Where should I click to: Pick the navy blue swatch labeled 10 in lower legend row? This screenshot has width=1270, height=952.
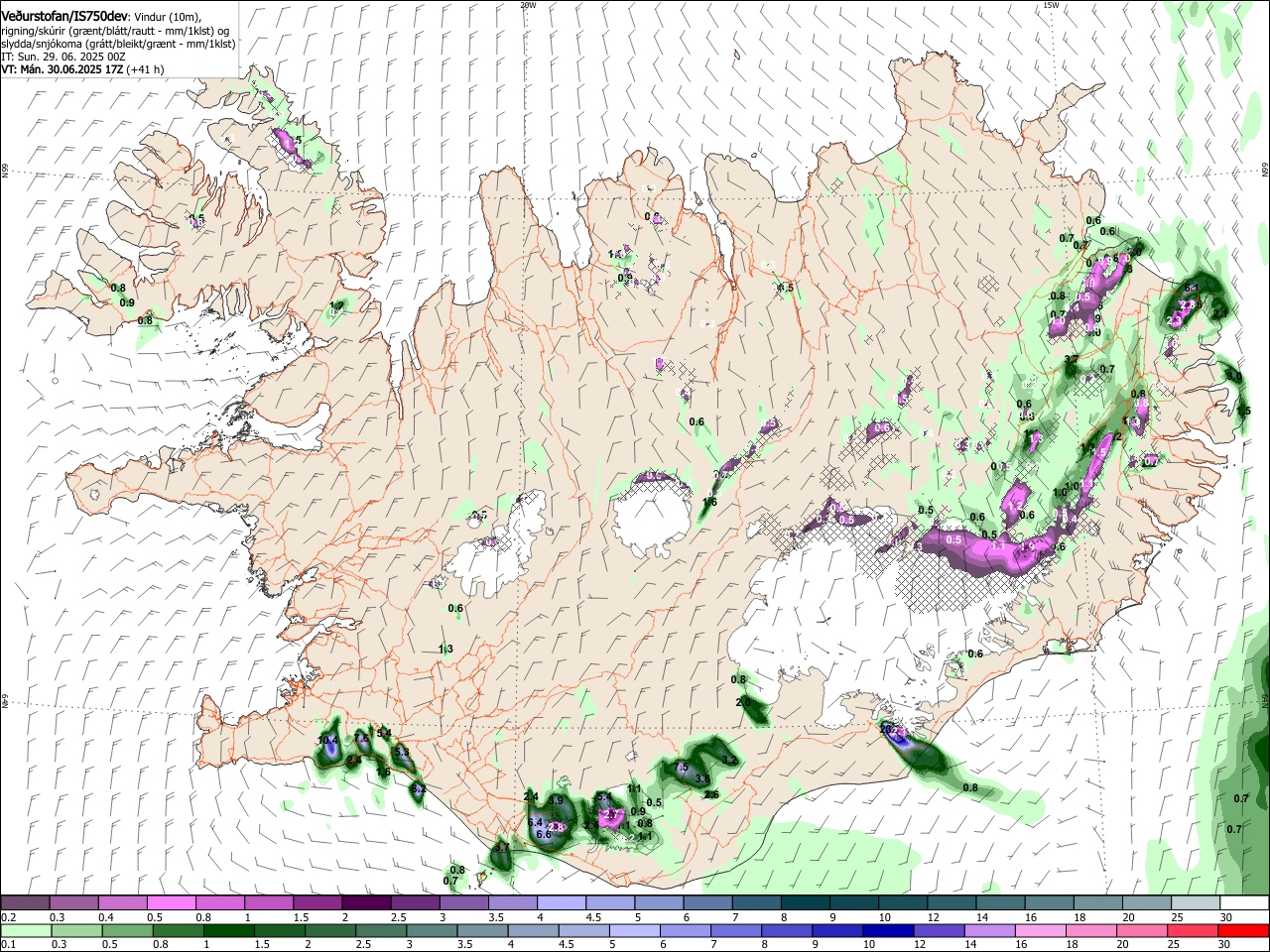[887, 930]
